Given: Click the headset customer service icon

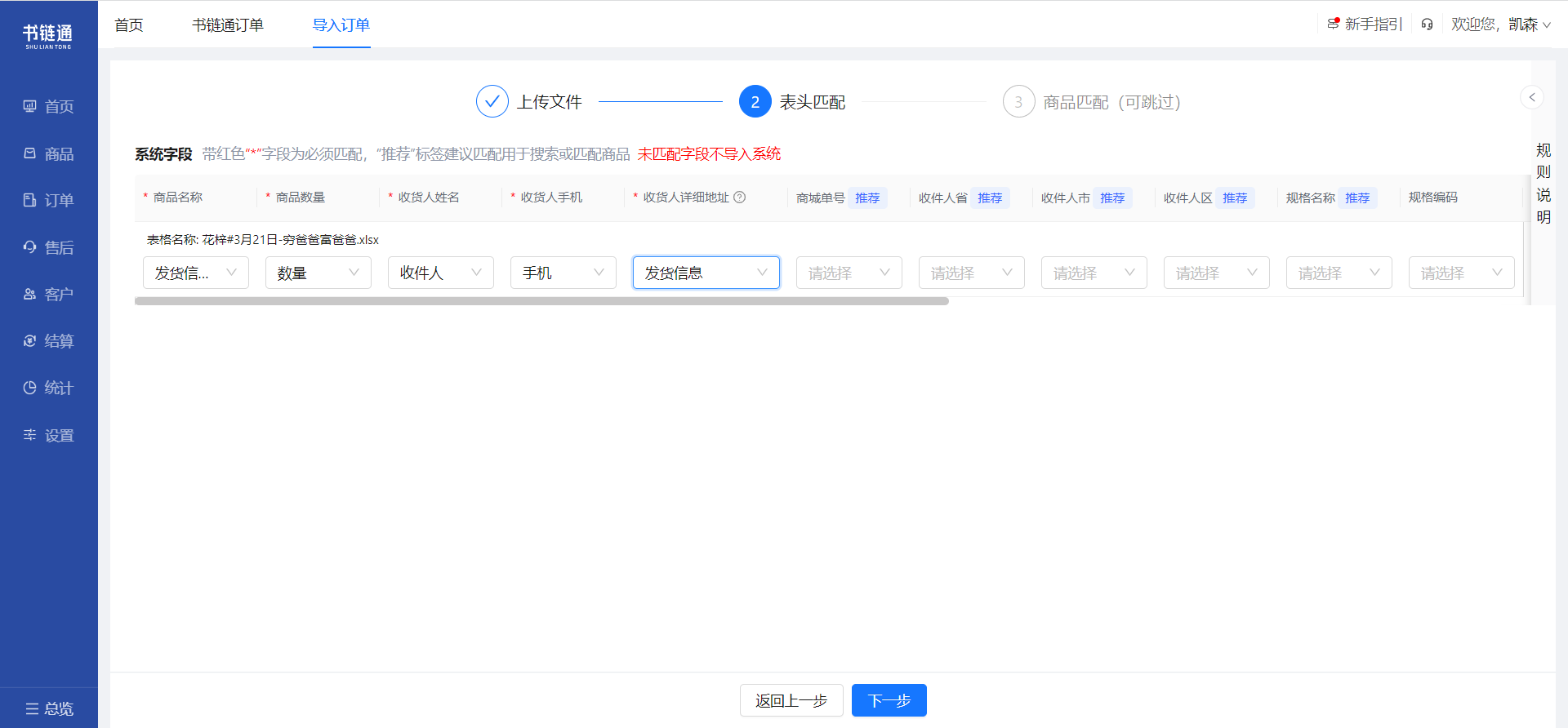Looking at the screenshot, I should (1427, 24).
